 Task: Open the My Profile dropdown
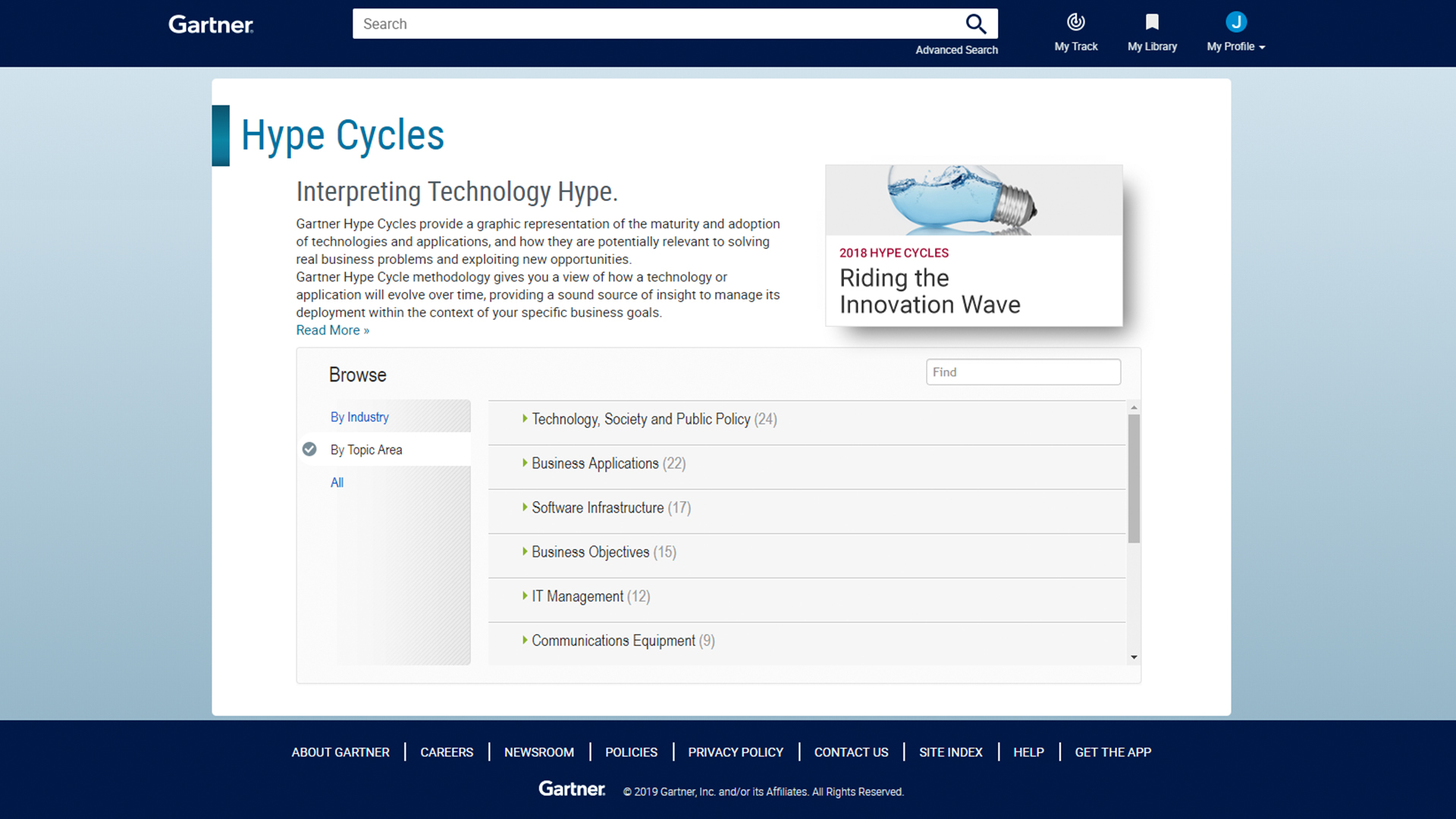point(1236,46)
